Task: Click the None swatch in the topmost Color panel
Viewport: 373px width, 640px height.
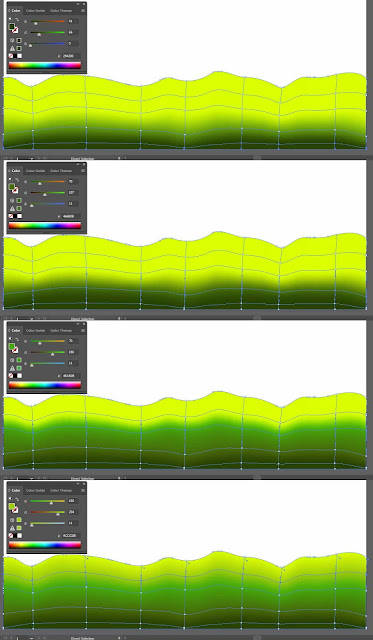Action: click(x=11, y=56)
